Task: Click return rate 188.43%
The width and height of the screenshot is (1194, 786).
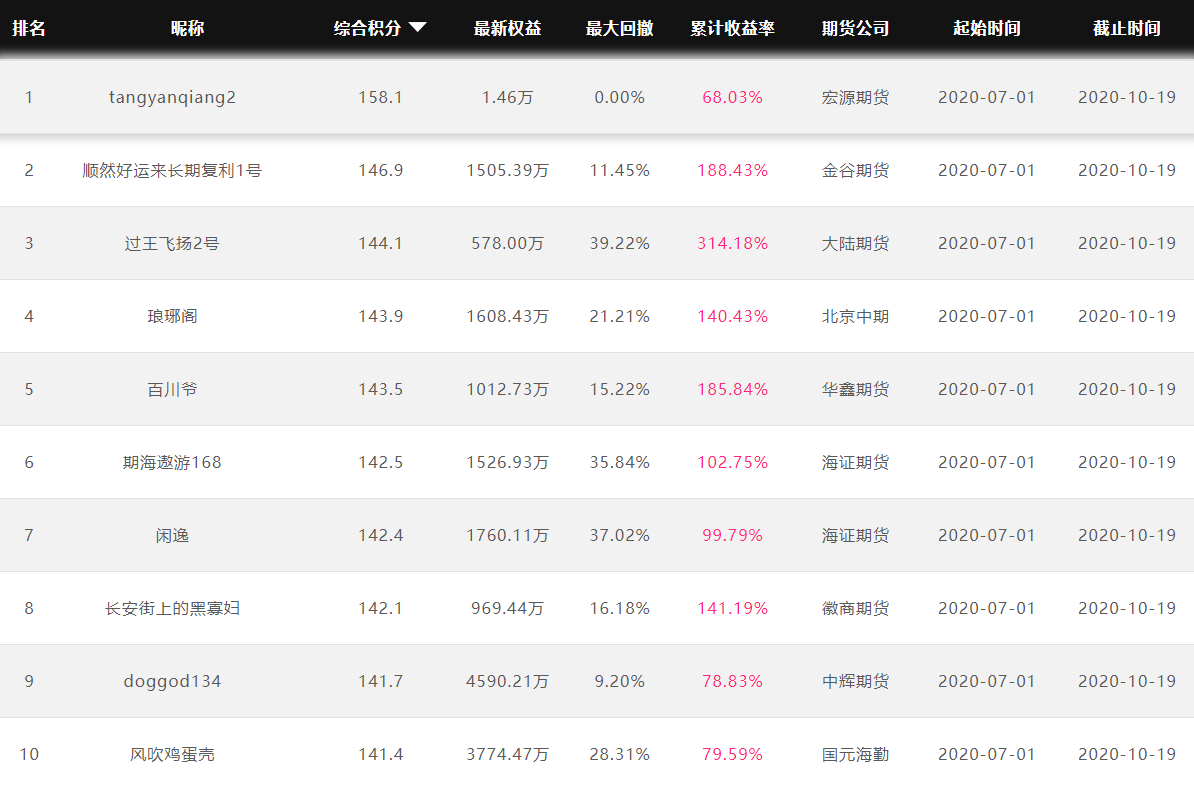Action: pyautogui.click(x=733, y=171)
